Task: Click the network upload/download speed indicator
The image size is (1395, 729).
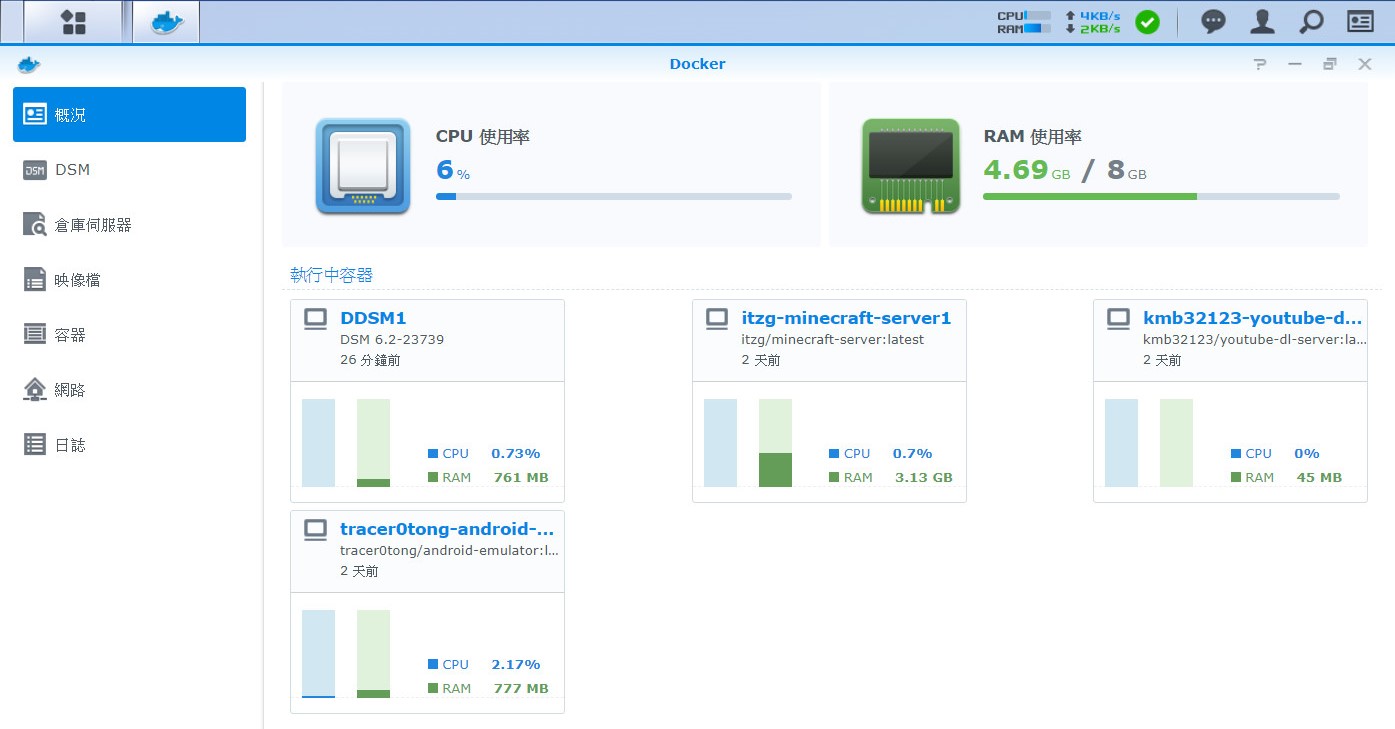Action: 1092,22
